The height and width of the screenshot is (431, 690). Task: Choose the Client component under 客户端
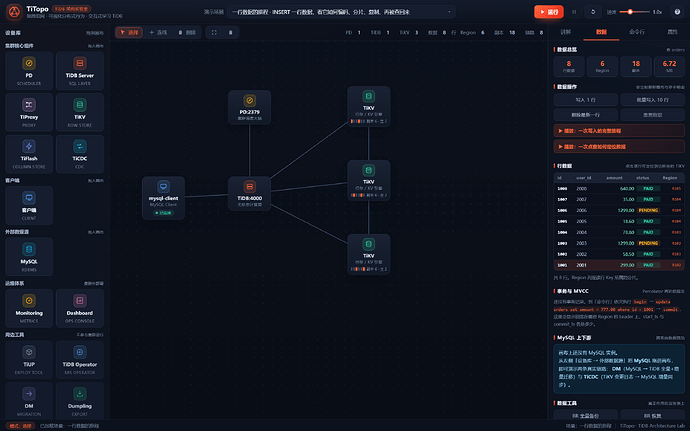[x=29, y=205]
